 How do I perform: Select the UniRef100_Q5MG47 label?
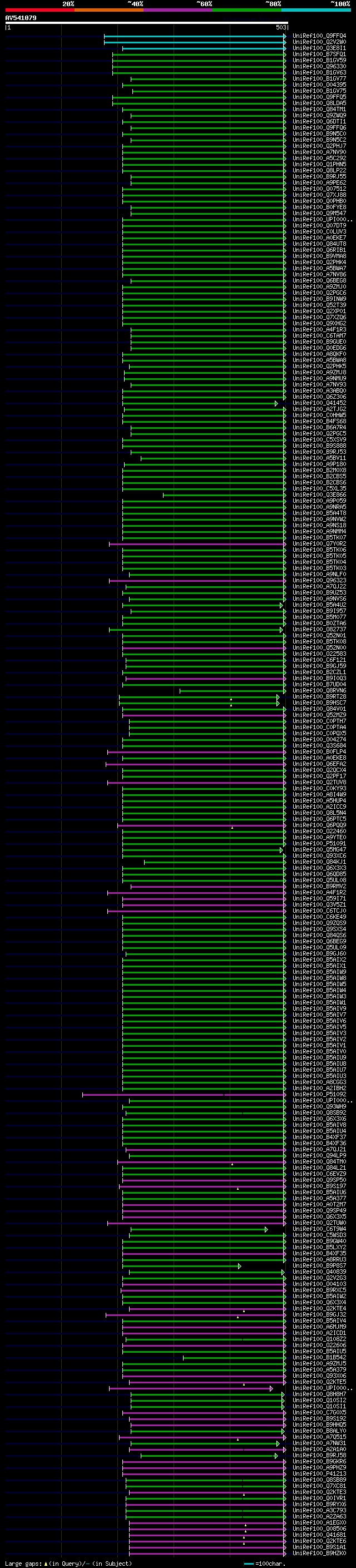click(x=319, y=849)
